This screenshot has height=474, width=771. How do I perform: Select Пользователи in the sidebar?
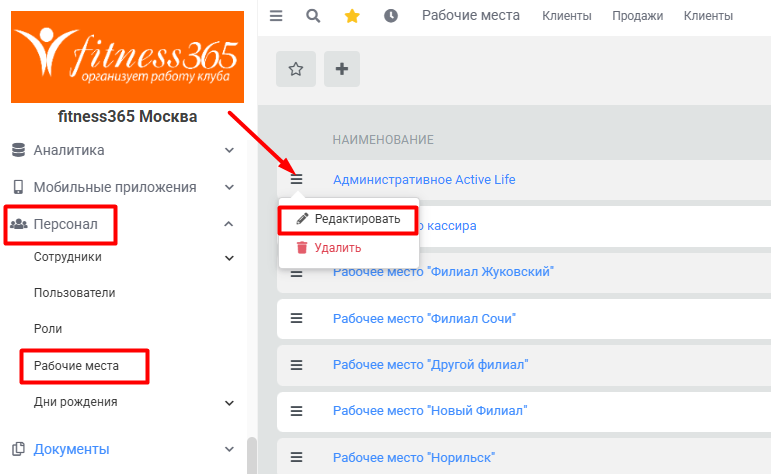click(74, 293)
